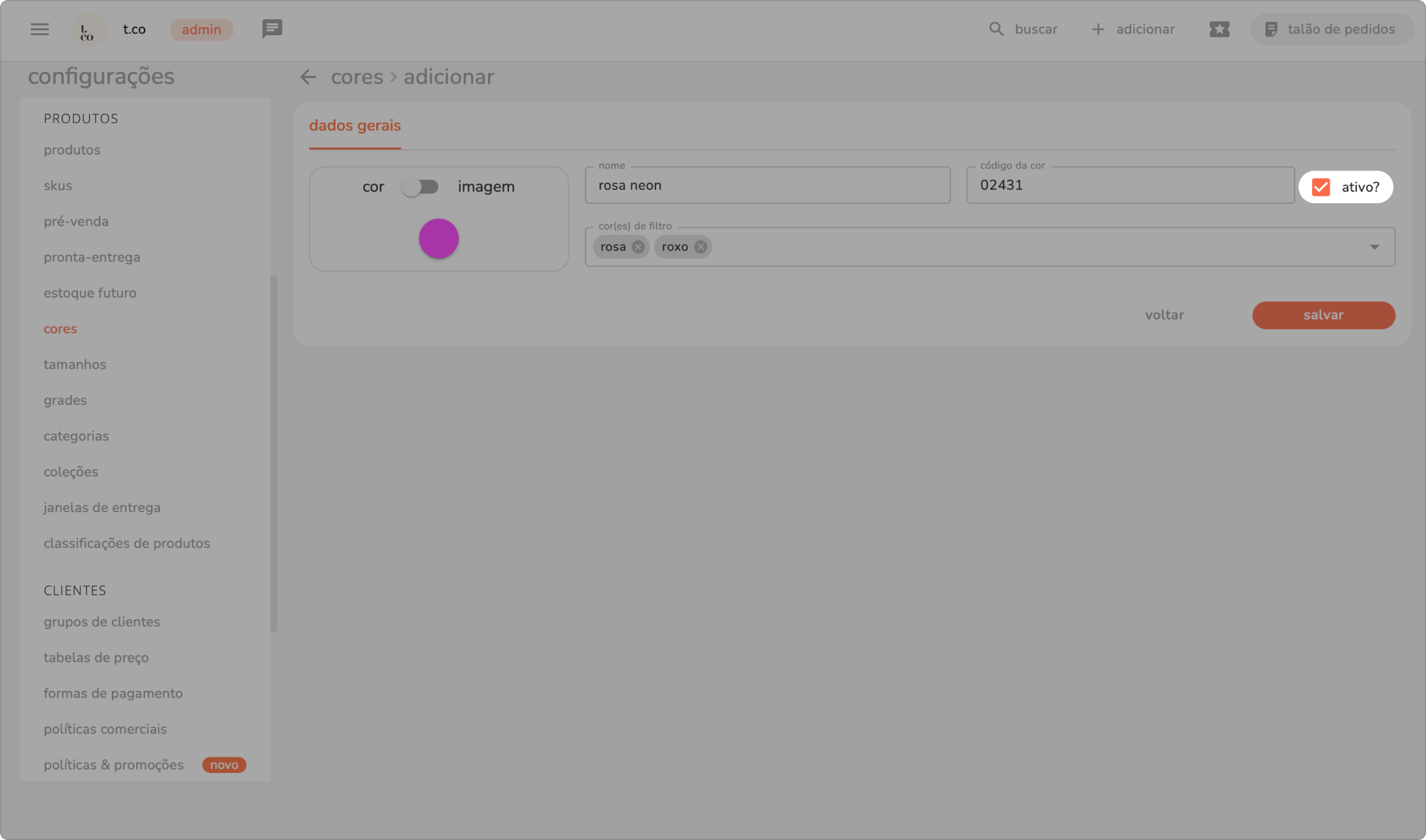This screenshot has width=1426, height=840.
Task: Open the star ticket icon
Action: [1219, 29]
